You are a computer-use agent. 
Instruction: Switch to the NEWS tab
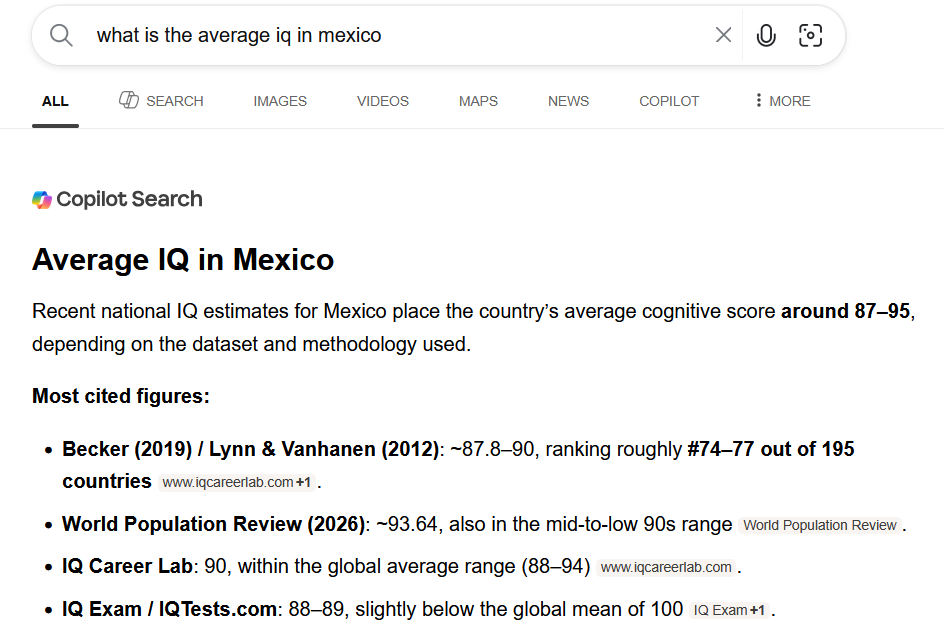click(x=568, y=101)
